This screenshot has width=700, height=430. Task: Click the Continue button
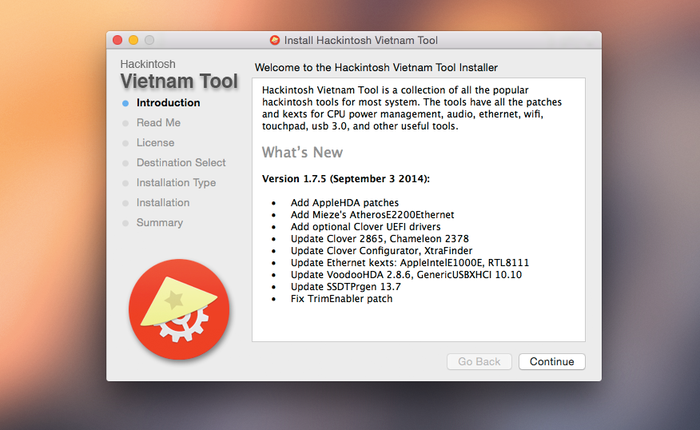[x=552, y=361]
